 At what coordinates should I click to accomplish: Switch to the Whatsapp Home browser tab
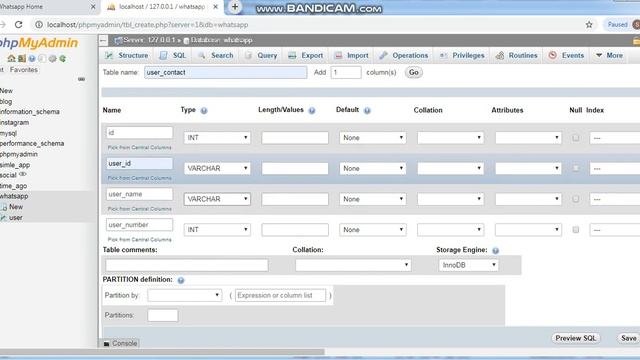point(47,7)
